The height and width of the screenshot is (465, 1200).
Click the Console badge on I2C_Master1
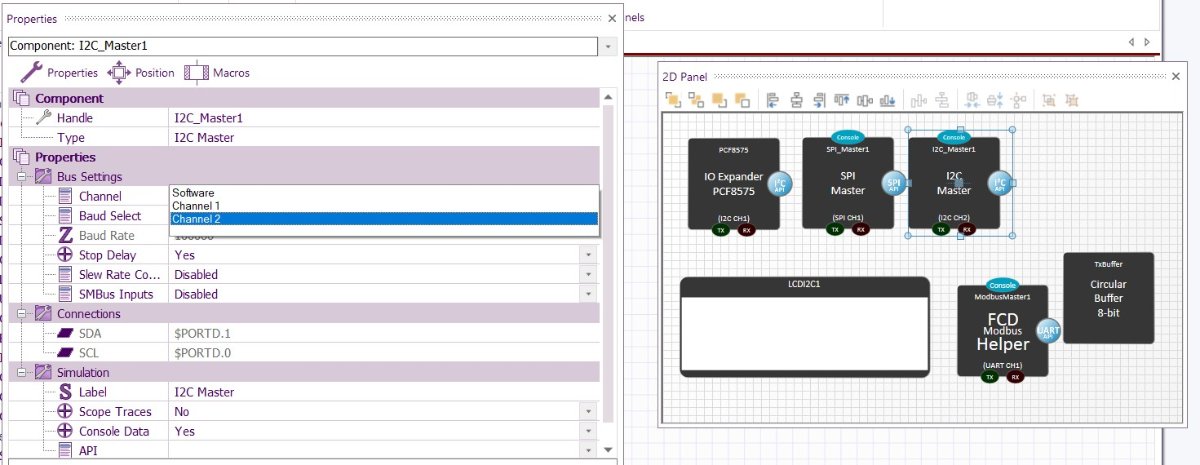(x=953, y=137)
